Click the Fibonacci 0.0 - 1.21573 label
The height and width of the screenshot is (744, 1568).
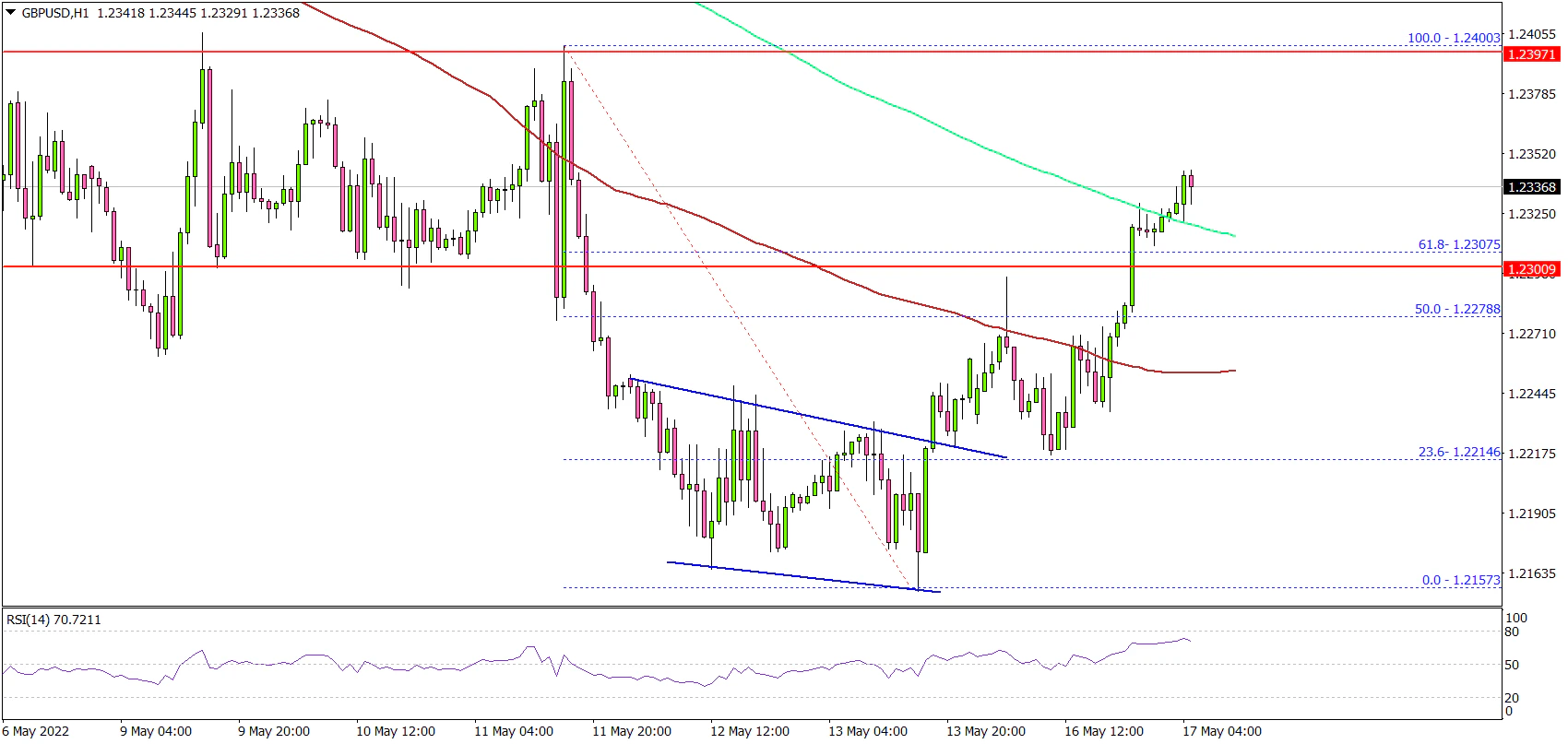coord(1460,580)
